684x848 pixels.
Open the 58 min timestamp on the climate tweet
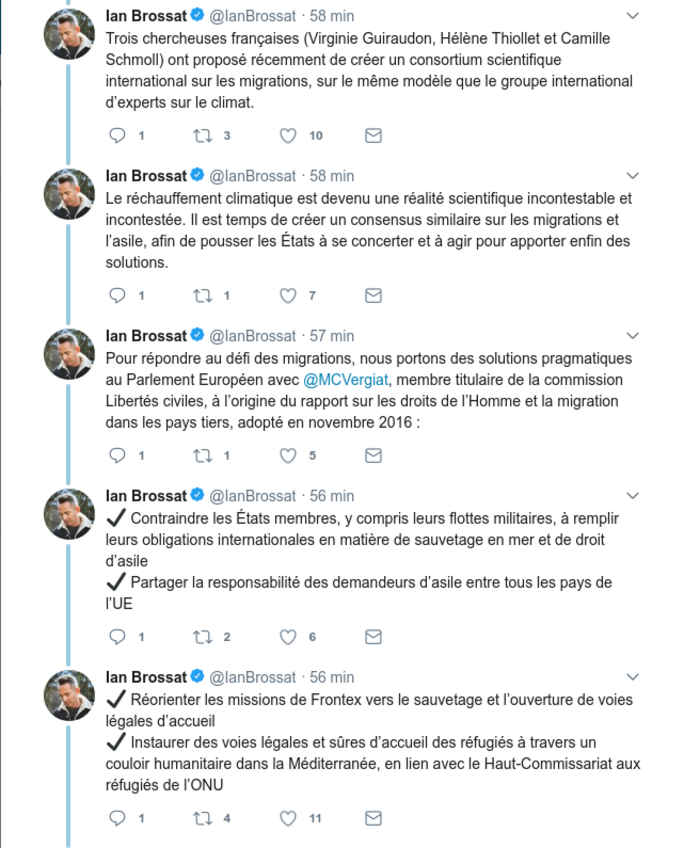coord(332,176)
